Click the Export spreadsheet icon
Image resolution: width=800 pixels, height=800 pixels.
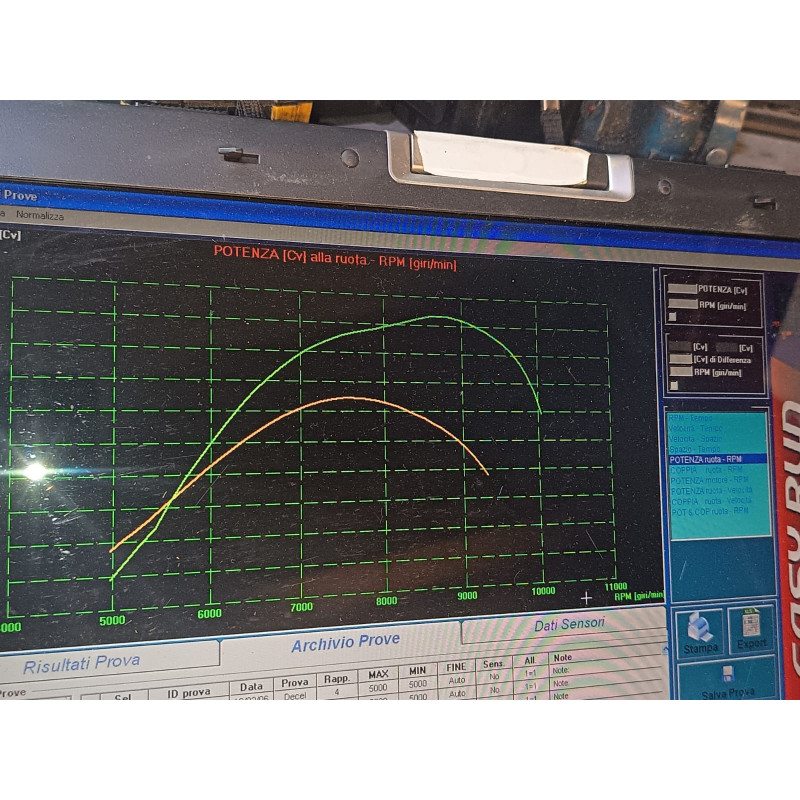tap(751, 623)
